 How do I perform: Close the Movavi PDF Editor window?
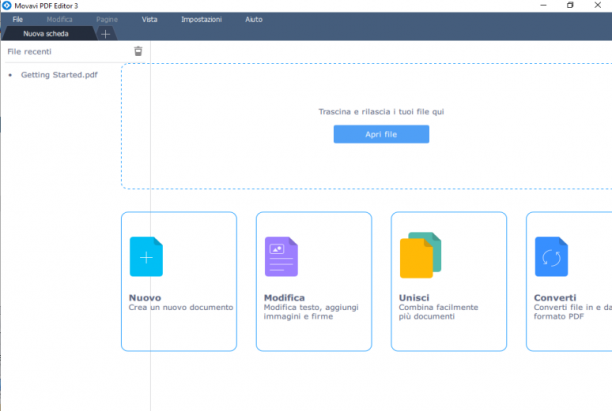tap(598, 5)
